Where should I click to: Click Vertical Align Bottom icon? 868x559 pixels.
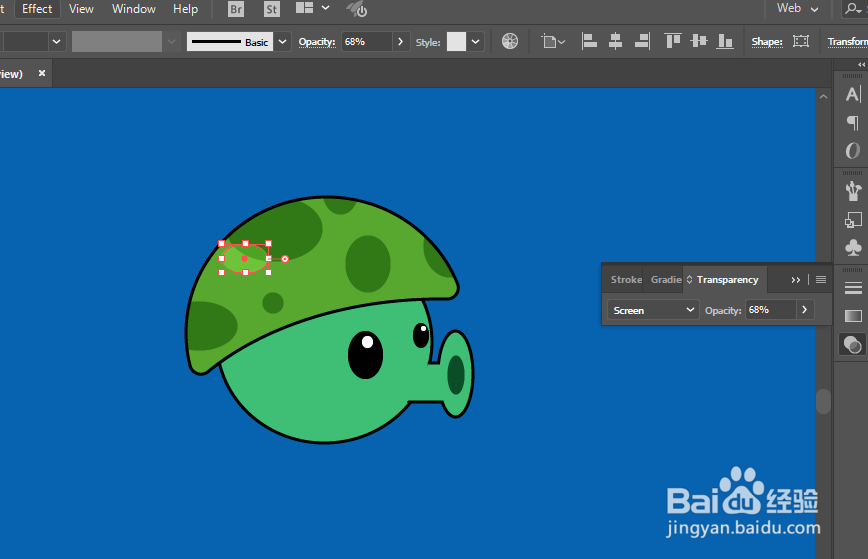(x=725, y=41)
